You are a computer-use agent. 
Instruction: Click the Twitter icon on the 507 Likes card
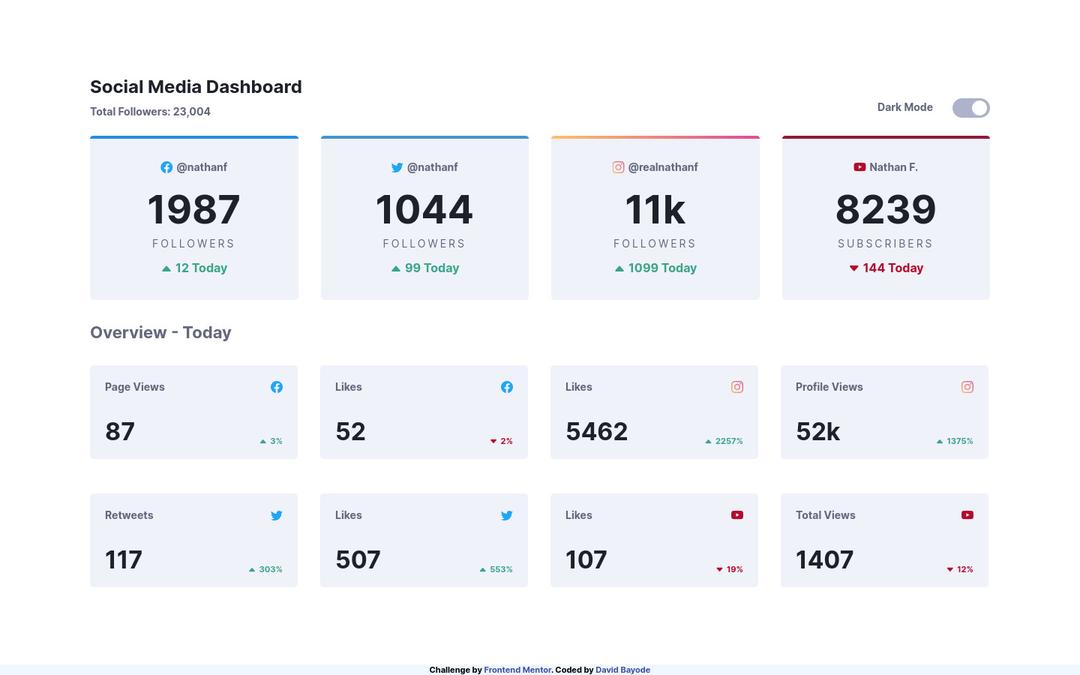507,515
